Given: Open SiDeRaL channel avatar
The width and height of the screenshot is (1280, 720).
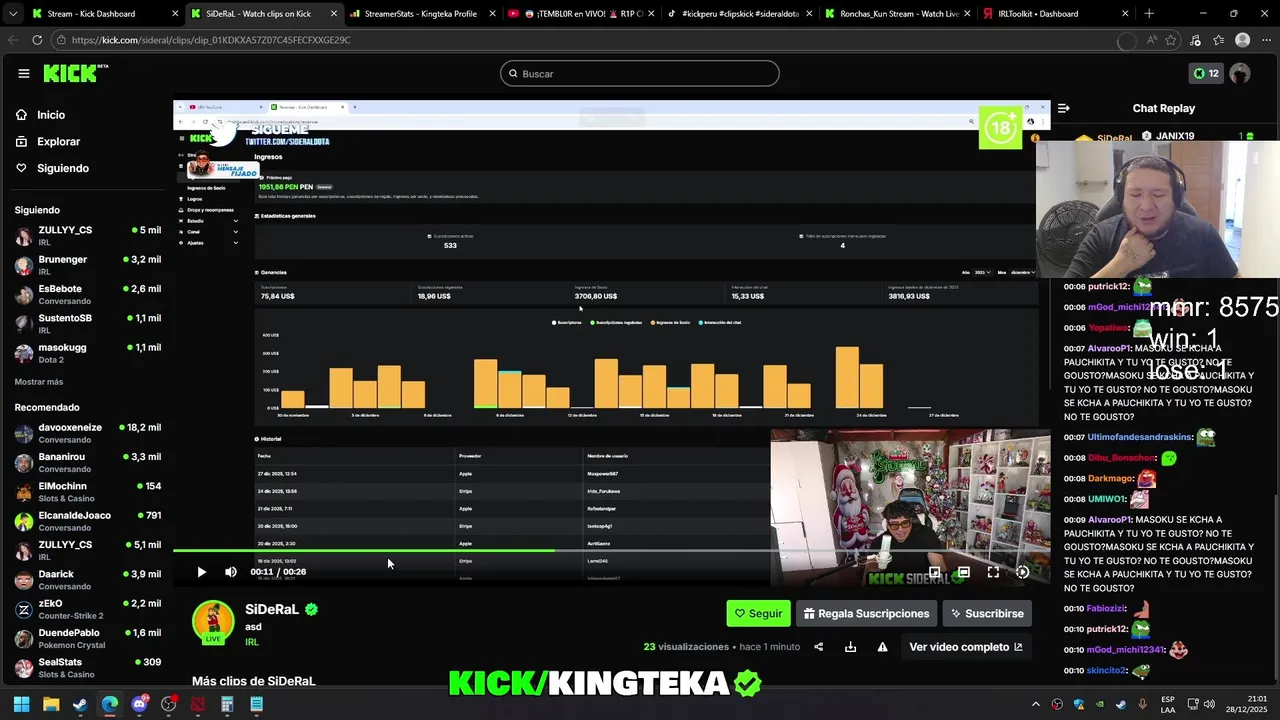Looking at the screenshot, I should pyautogui.click(x=213, y=621).
